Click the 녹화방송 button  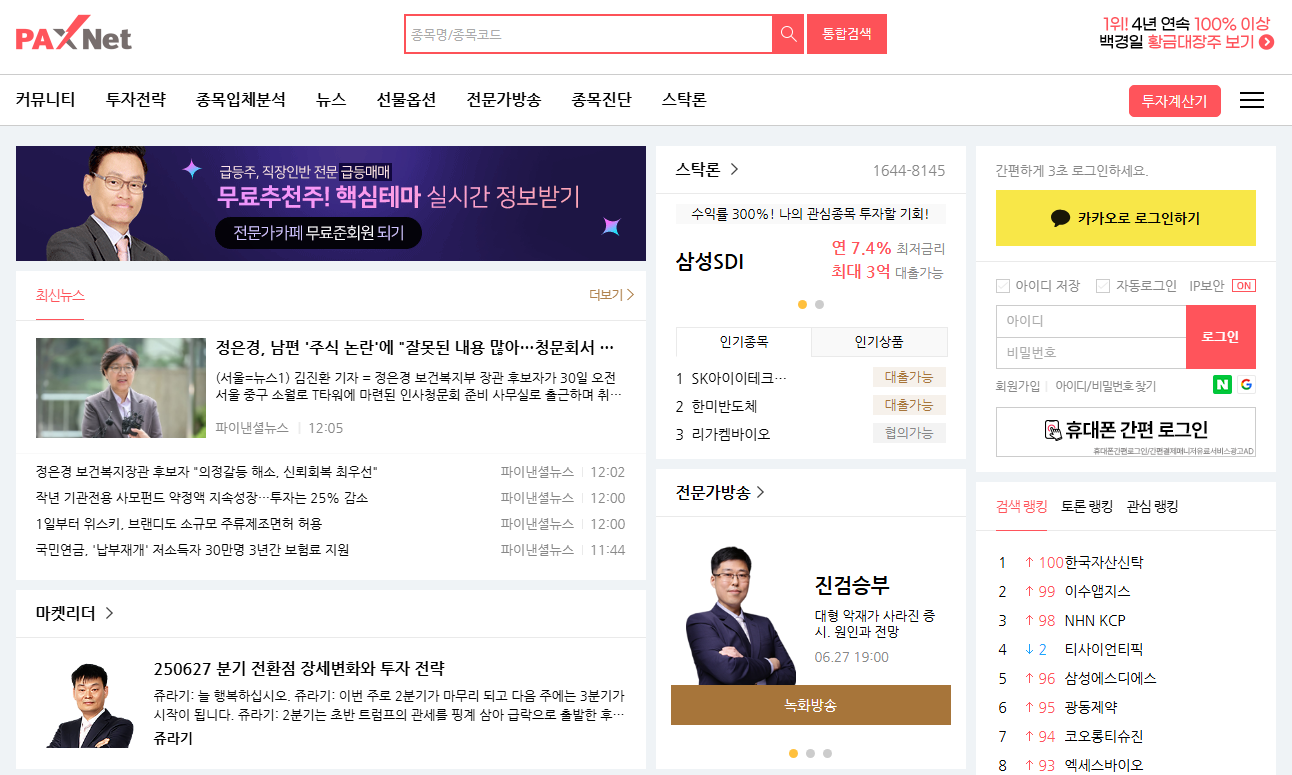[x=811, y=705]
